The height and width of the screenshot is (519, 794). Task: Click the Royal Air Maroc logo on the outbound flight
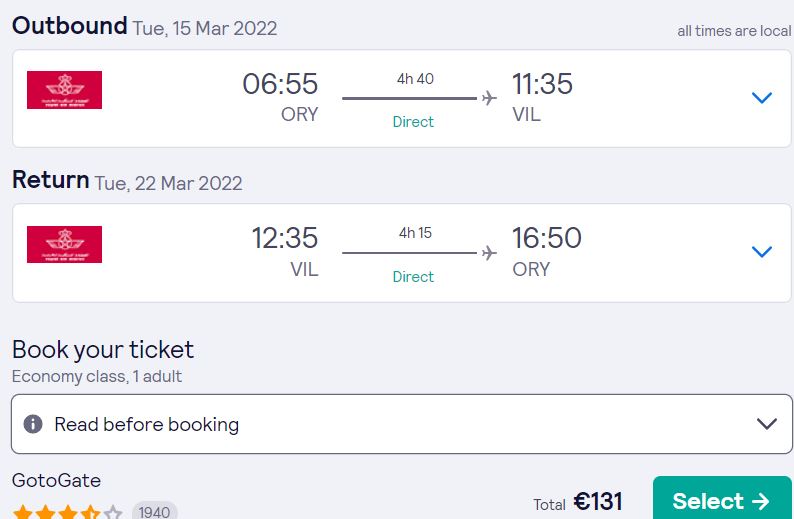[x=64, y=90]
